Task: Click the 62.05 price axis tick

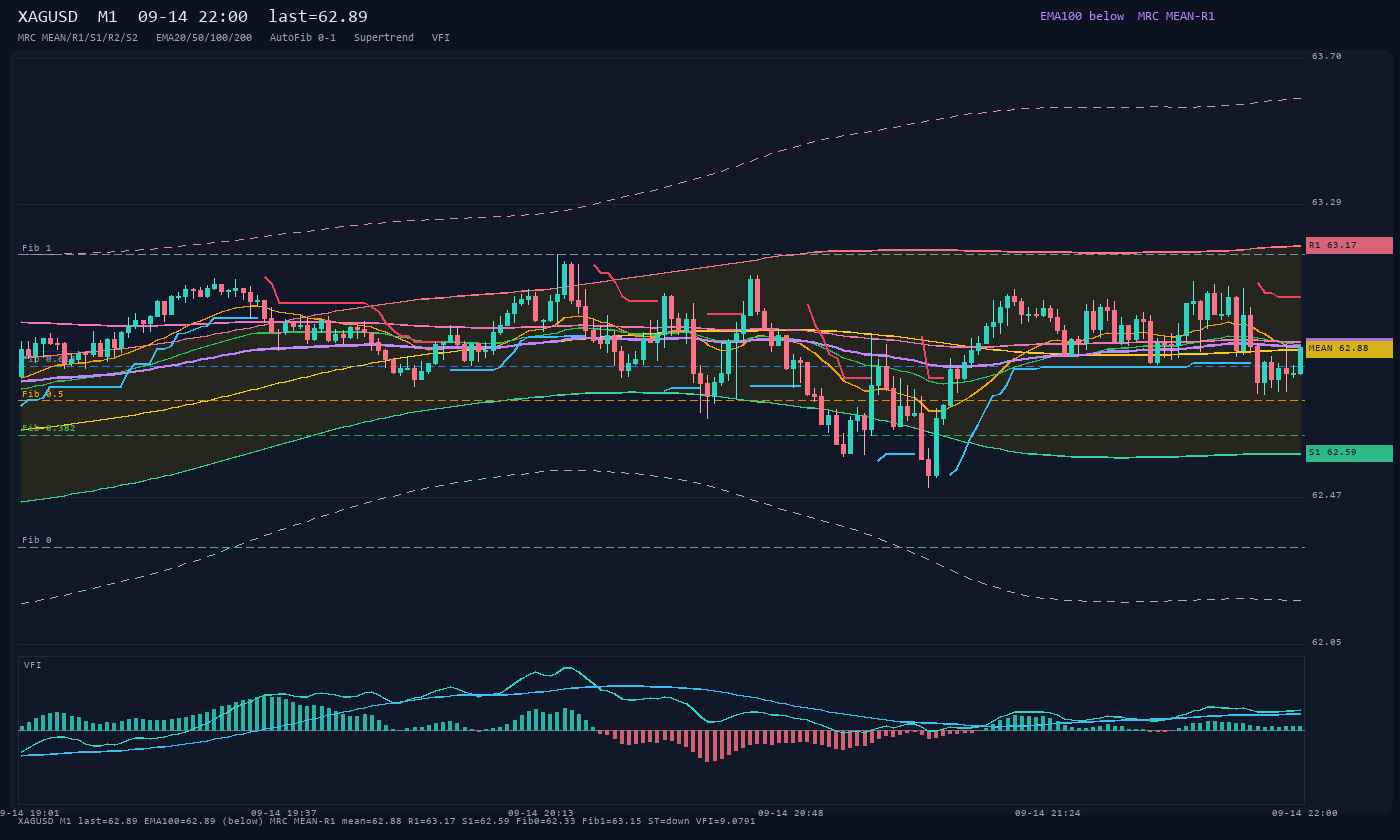Action: point(1327,643)
